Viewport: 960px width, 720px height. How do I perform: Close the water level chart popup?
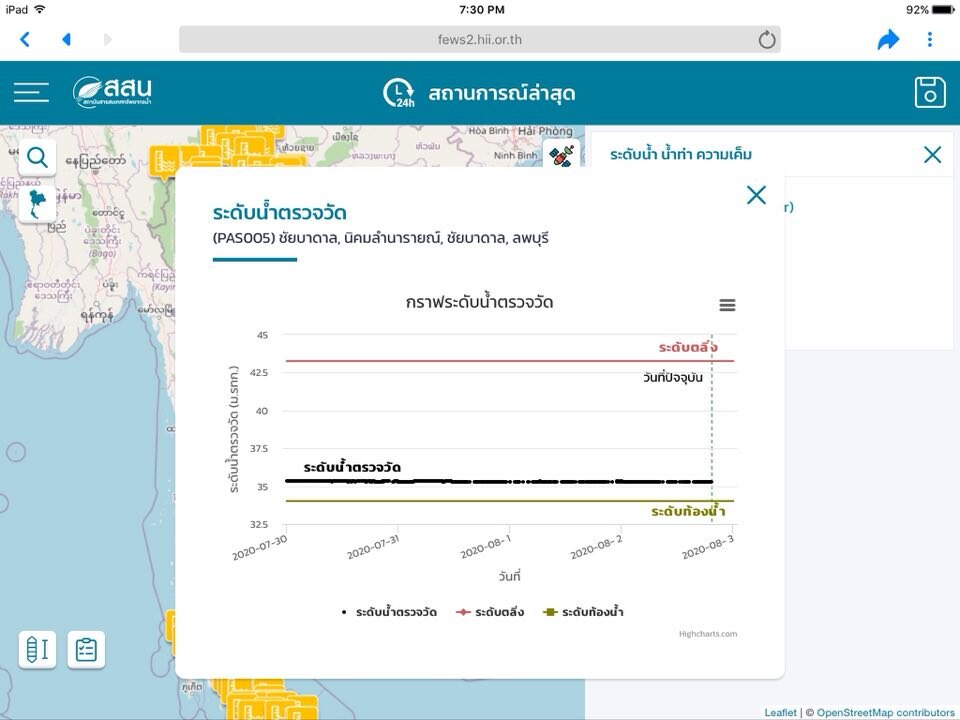point(756,195)
